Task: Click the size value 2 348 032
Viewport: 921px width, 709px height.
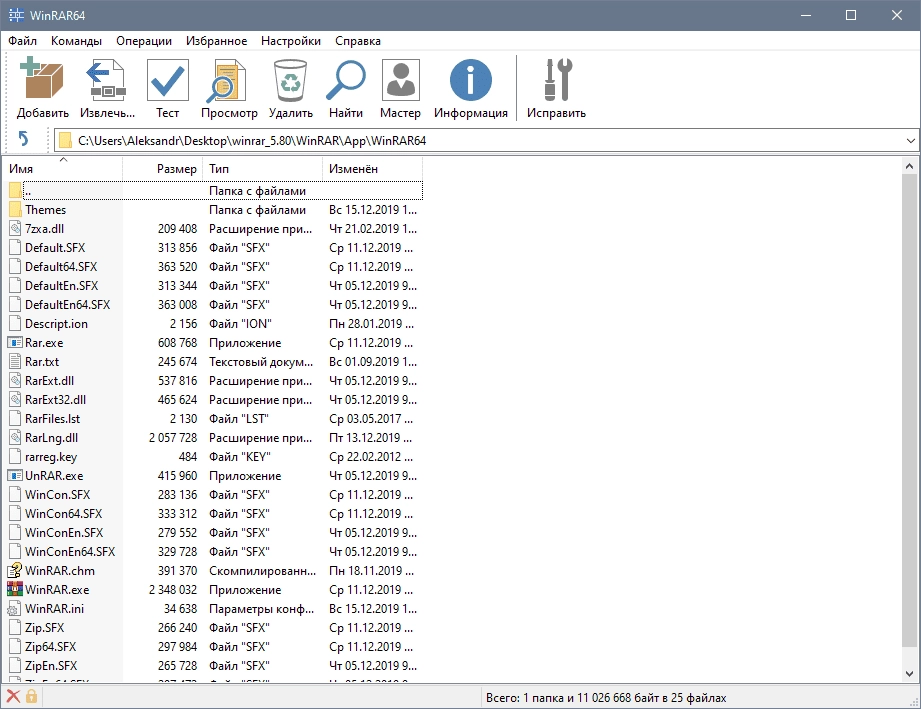Action: click(173, 590)
